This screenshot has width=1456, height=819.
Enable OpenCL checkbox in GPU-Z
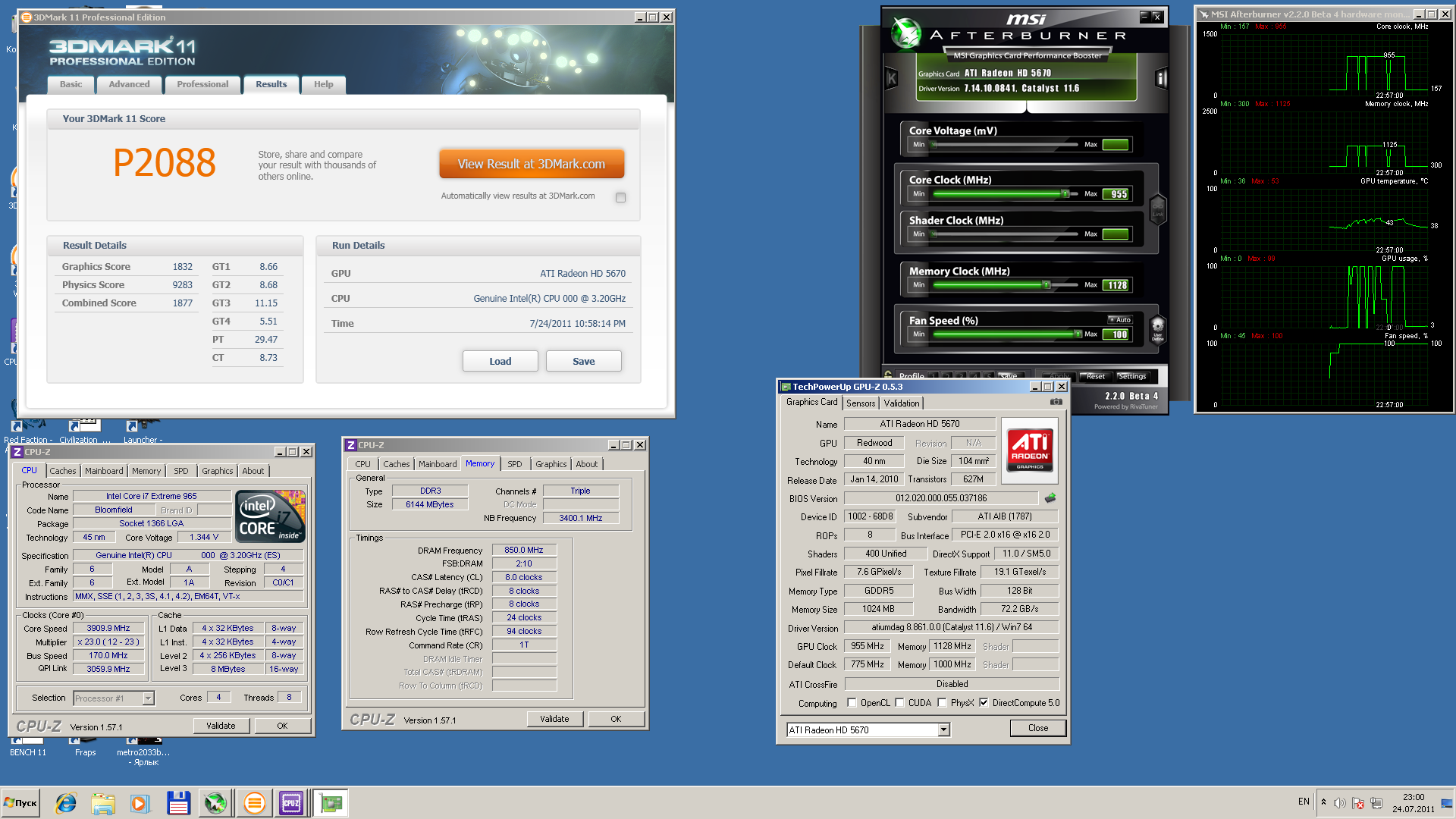852,703
